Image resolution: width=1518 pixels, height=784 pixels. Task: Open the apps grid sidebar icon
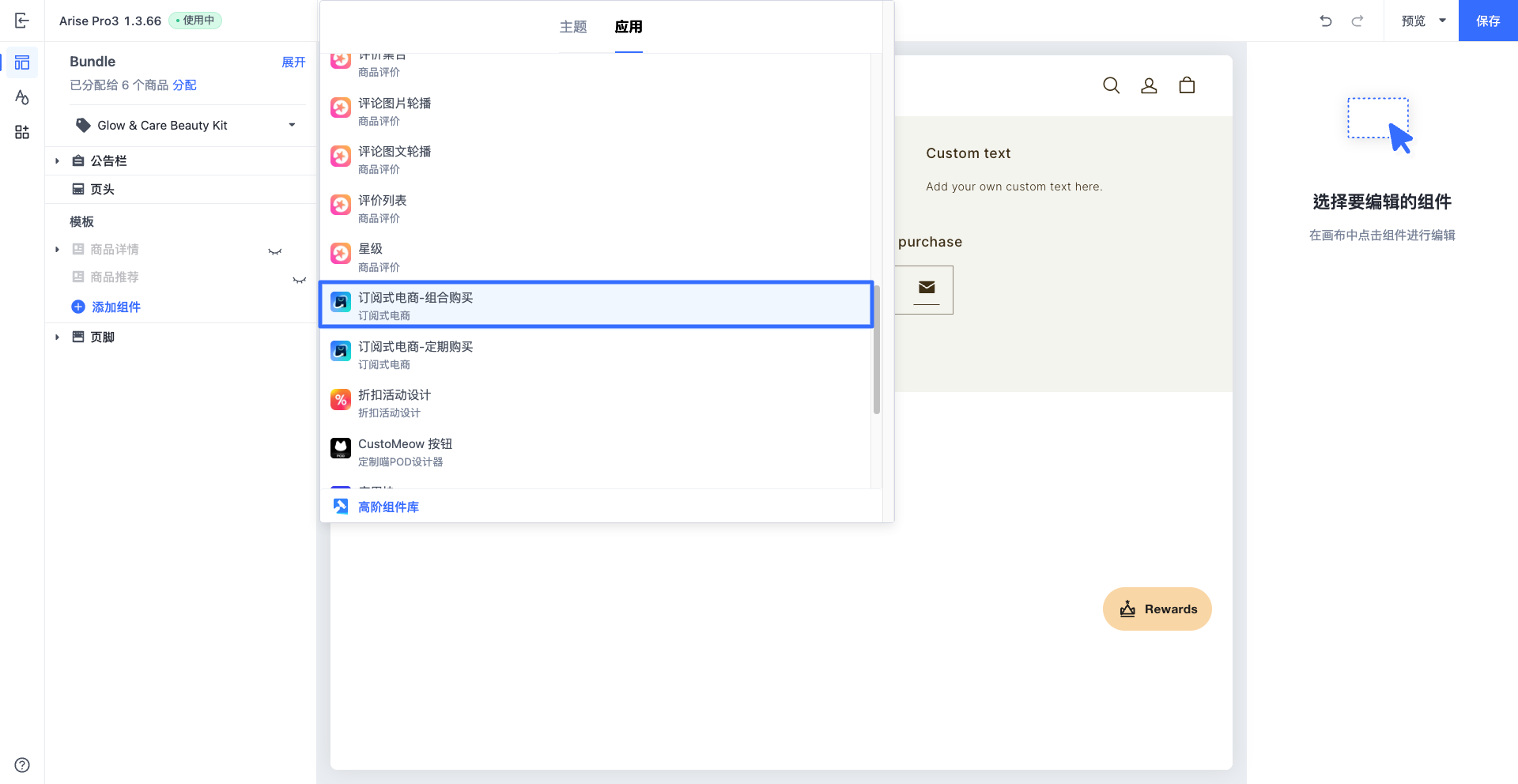[22, 132]
